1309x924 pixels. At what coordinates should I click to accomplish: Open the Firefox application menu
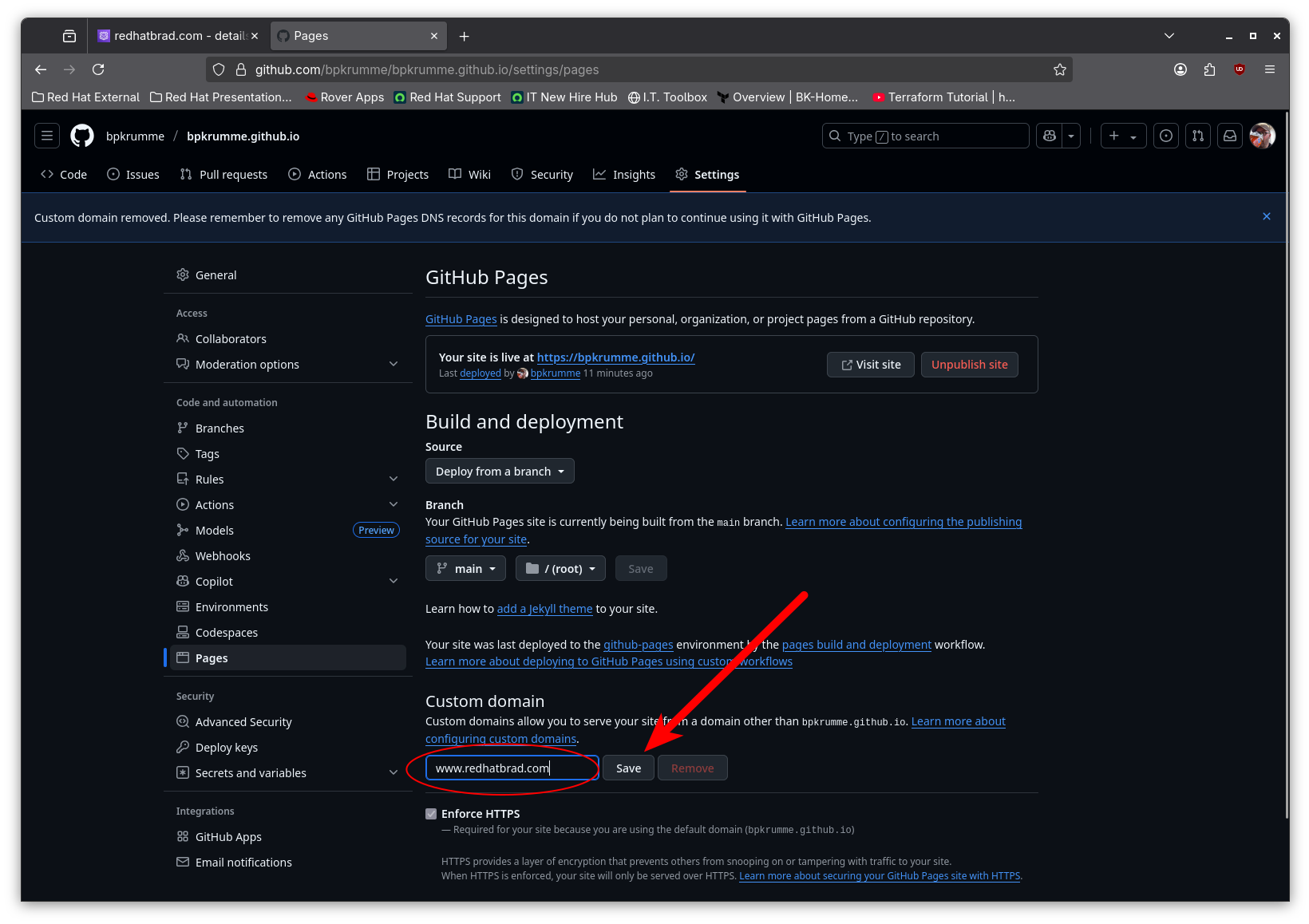[x=1270, y=69]
